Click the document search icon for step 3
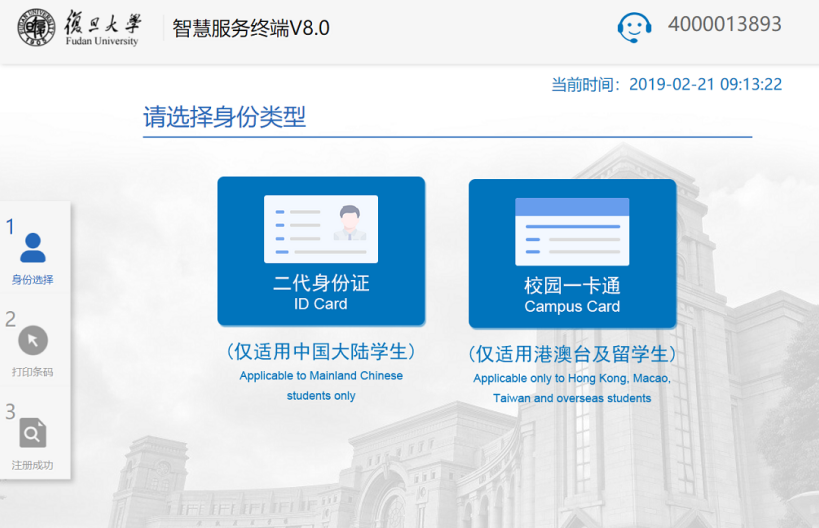819x528 pixels. coord(33,433)
